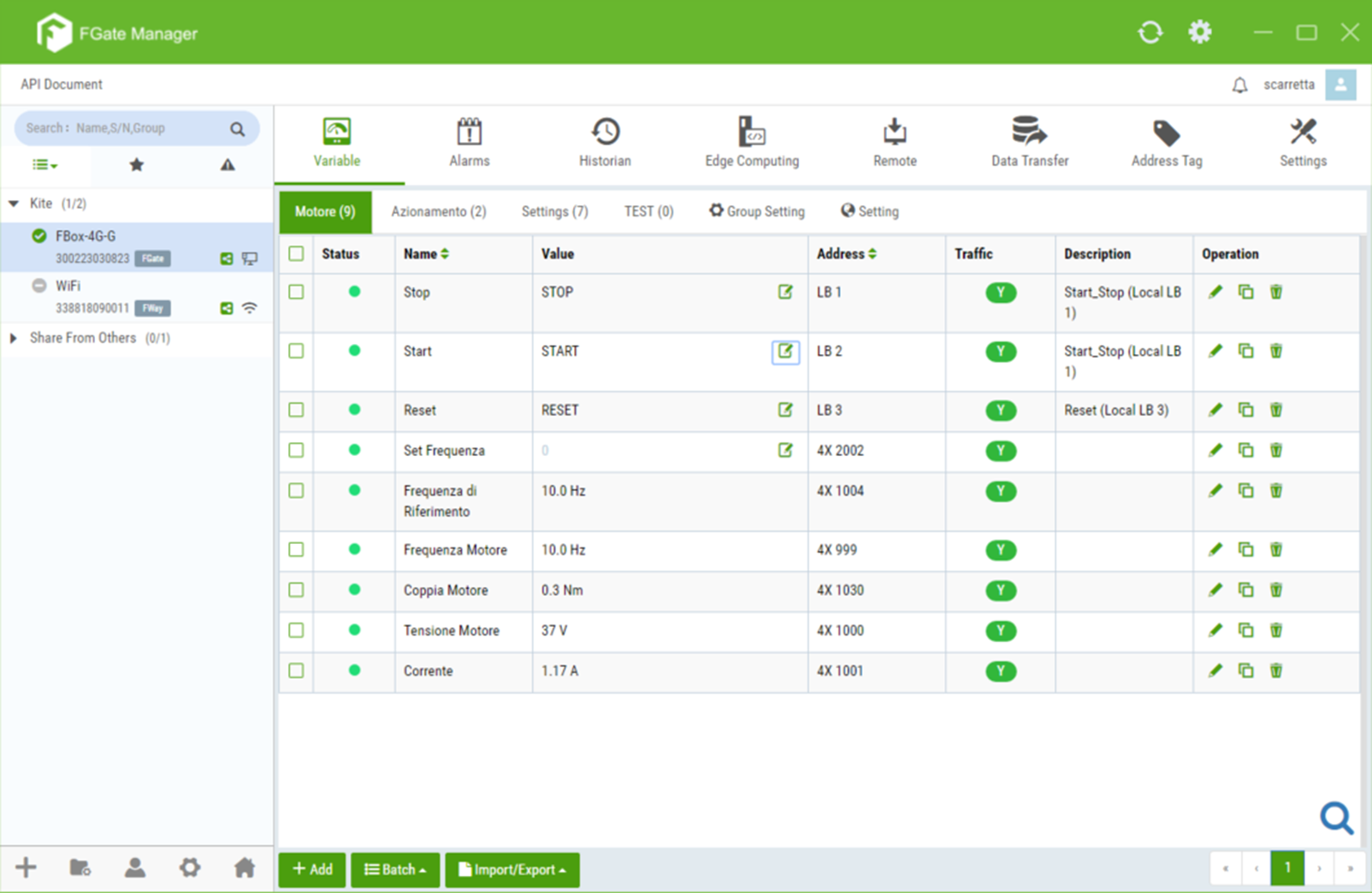
Task: Click the Add button
Action: pyautogui.click(x=312, y=869)
